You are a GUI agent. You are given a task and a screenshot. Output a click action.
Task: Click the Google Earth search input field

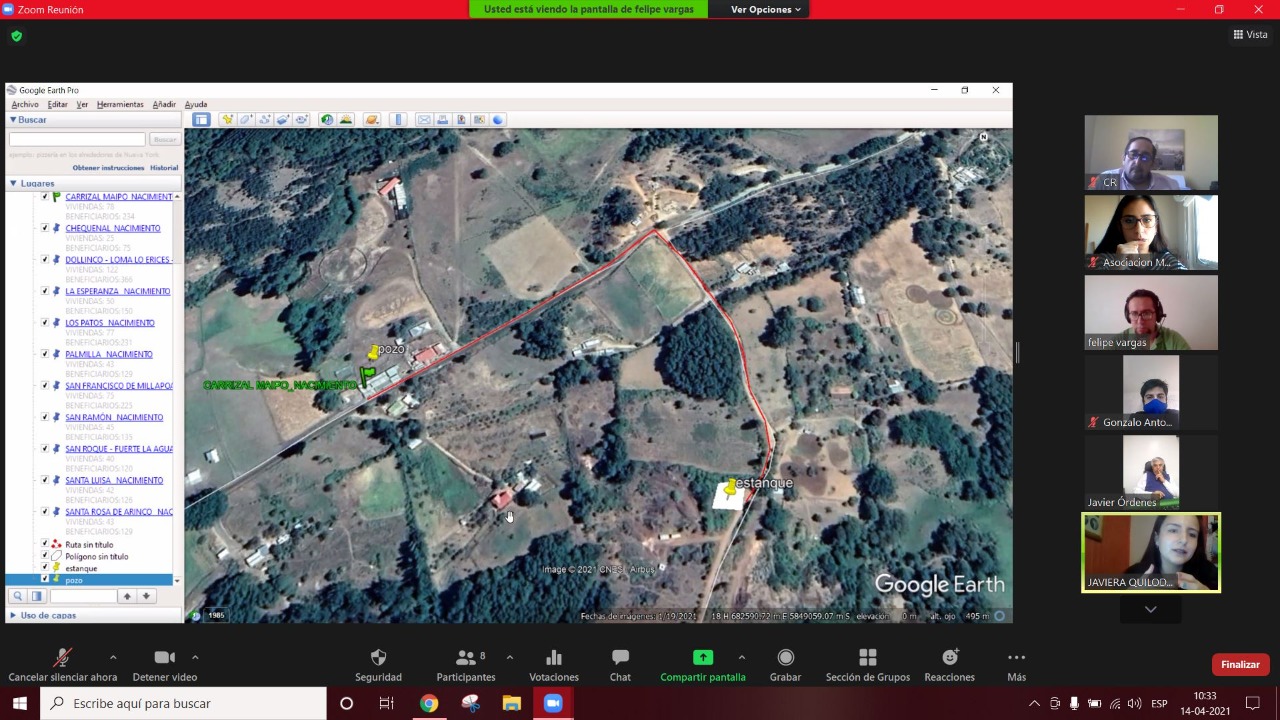(77, 140)
